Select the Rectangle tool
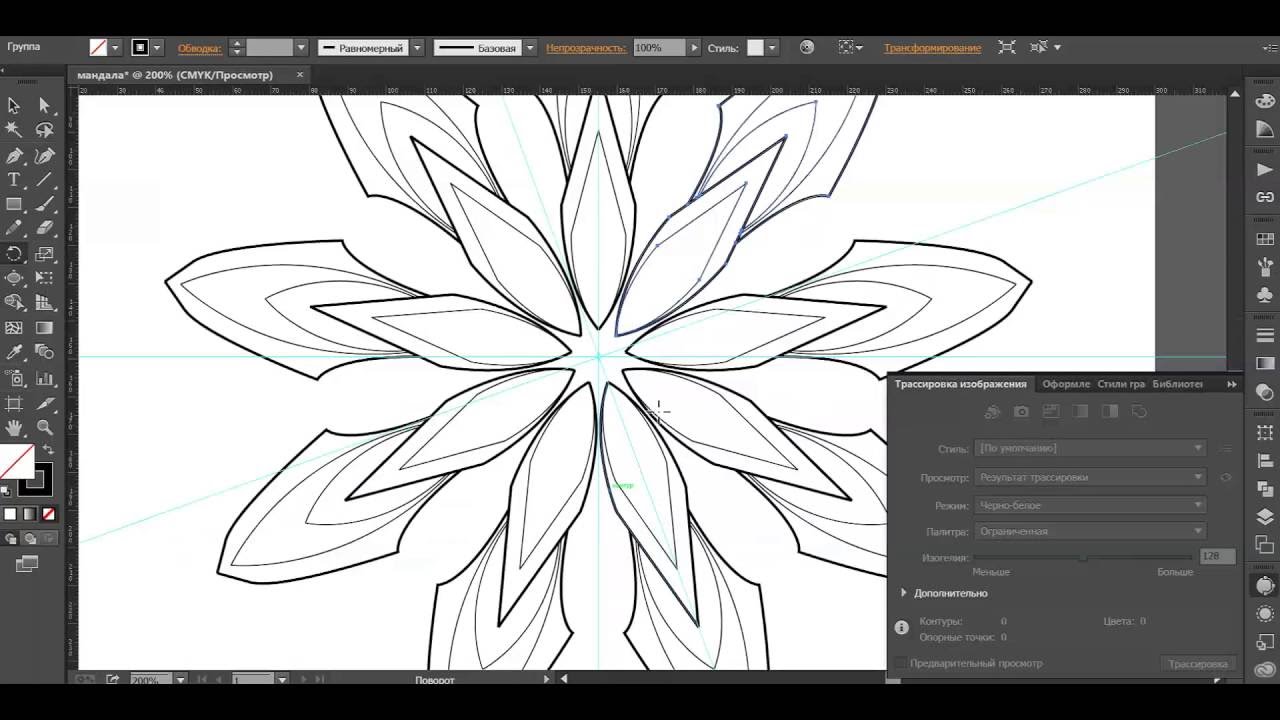 (14, 204)
